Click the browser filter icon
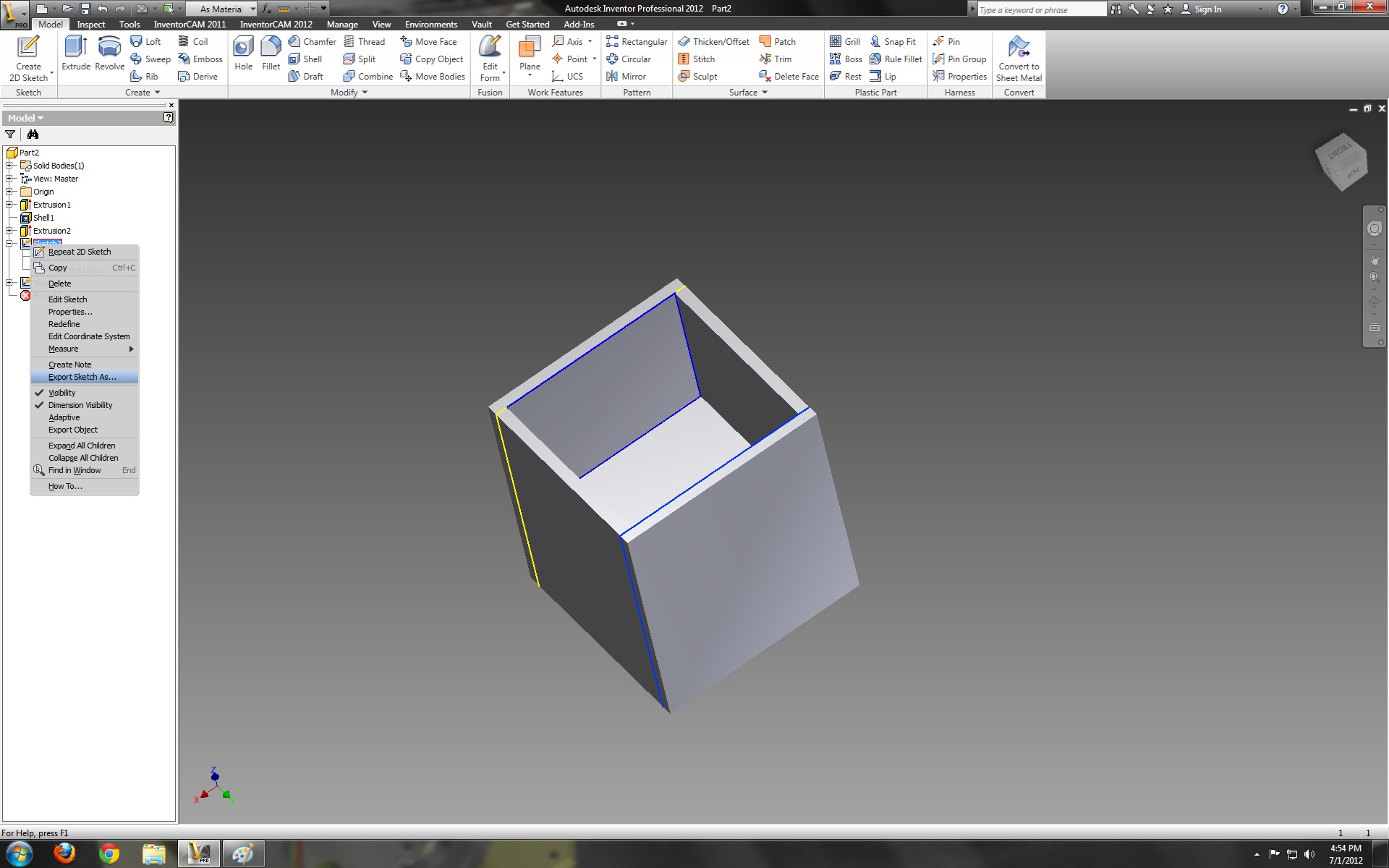This screenshot has height=868, width=1389. 10,135
